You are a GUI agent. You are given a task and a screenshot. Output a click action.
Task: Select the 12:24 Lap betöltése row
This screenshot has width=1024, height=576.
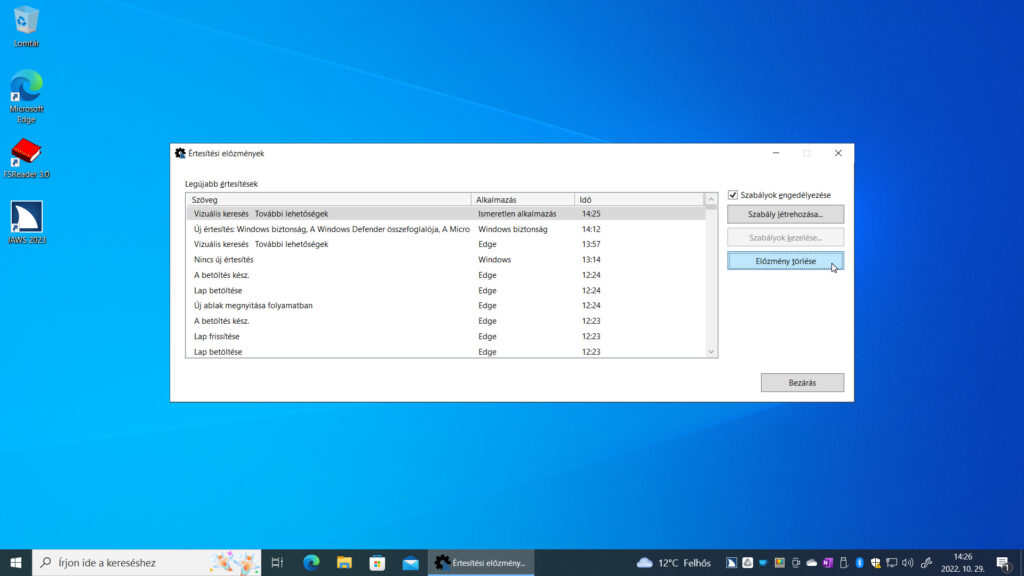(x=445, y=290)
